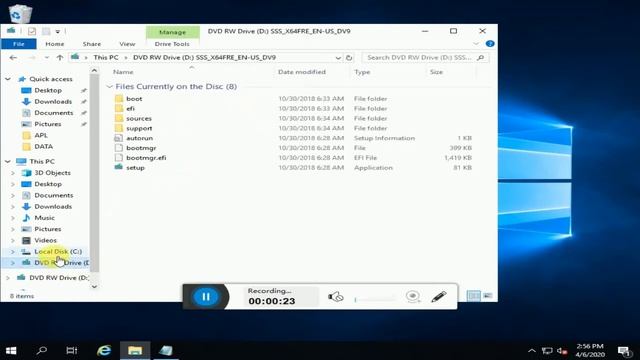Sort by Size column header

436,72
